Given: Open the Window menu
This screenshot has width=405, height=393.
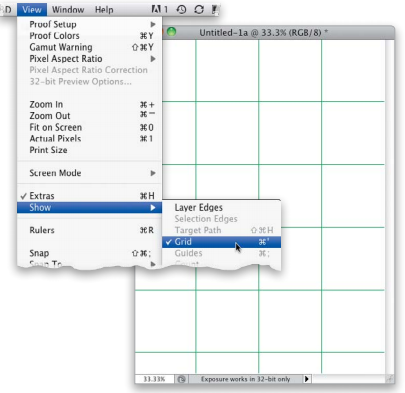Looking at the screenshot, I should (68, 10).
